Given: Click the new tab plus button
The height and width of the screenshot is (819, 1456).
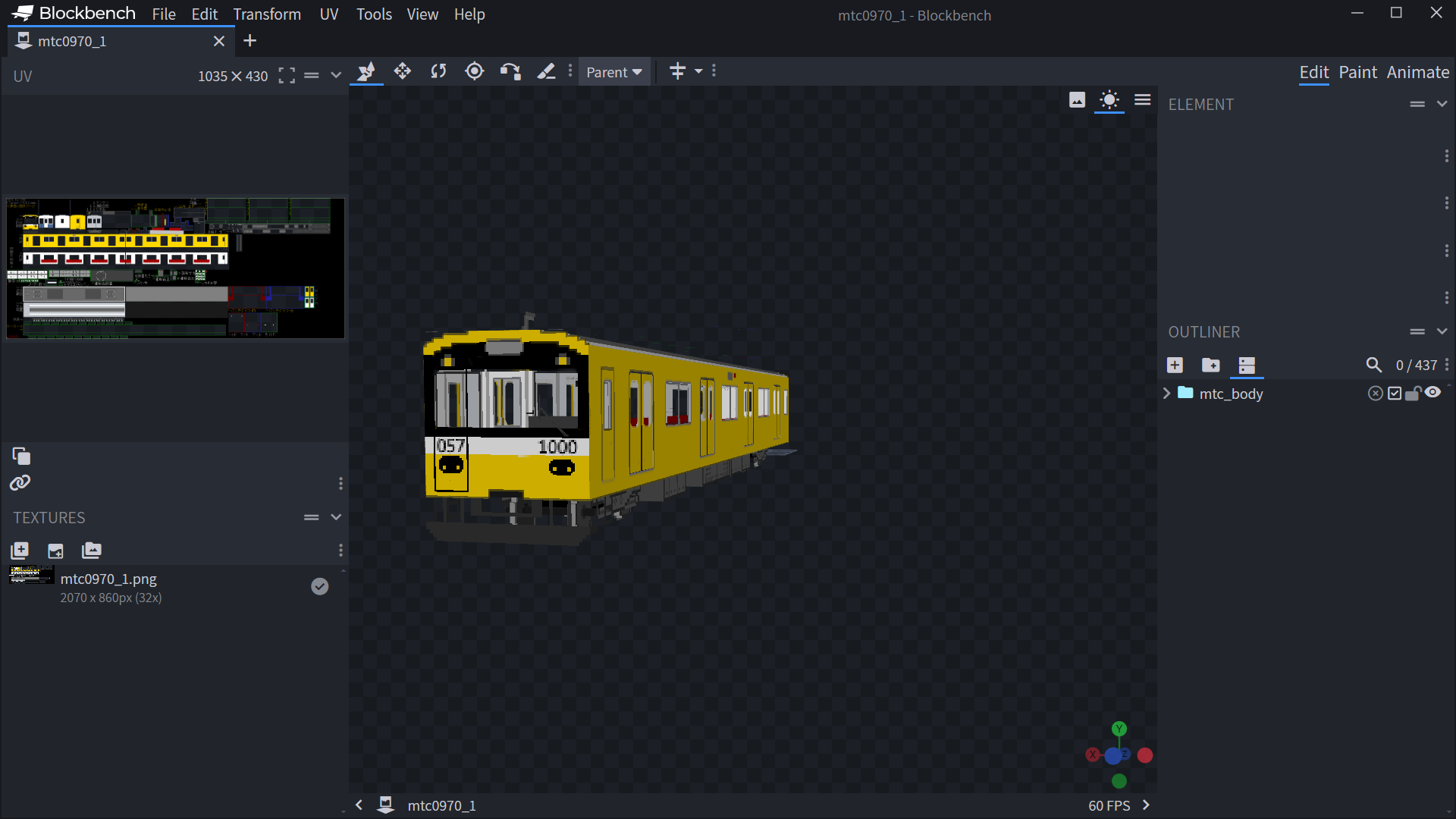Looking at the screenshot, I should click(249, 41).
